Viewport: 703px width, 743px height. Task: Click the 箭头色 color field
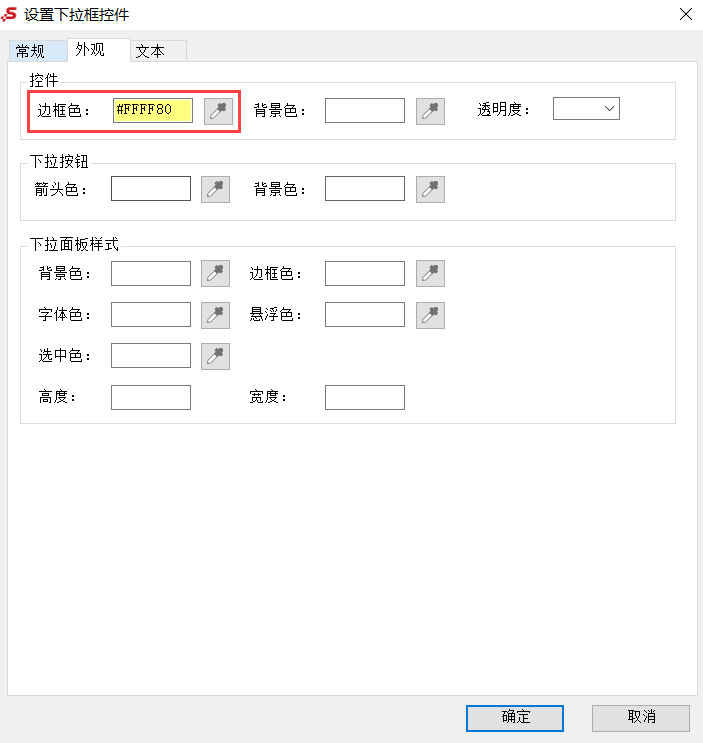[x=151, y=188]
